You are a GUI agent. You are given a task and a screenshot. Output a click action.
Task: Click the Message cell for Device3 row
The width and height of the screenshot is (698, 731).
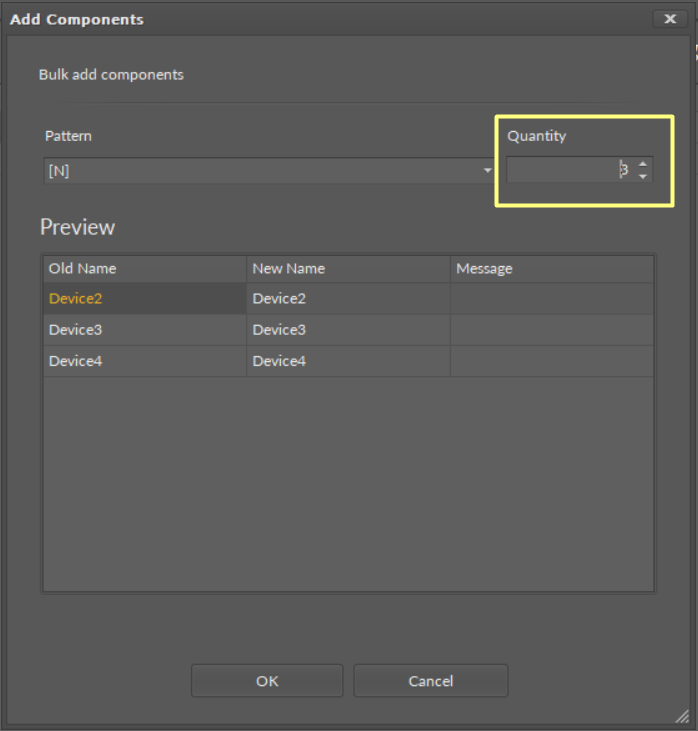coord(552,329)
